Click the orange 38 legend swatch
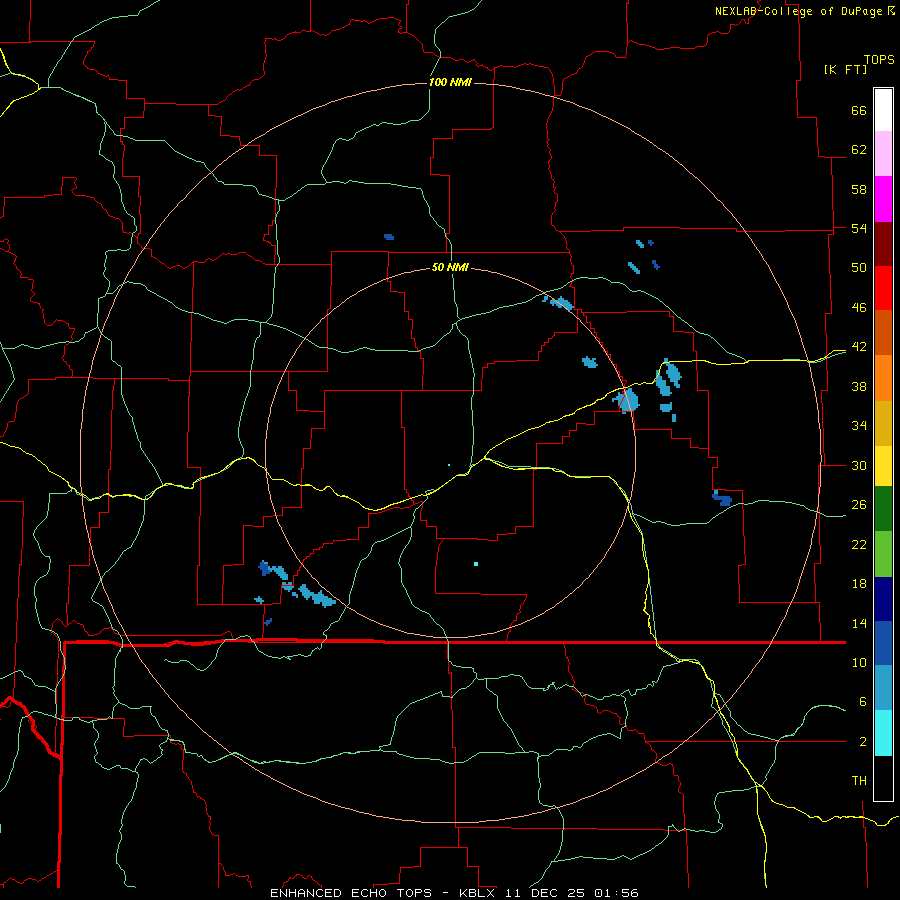The image size is (900, 900). pyautogui.click(x=883, y=378)
